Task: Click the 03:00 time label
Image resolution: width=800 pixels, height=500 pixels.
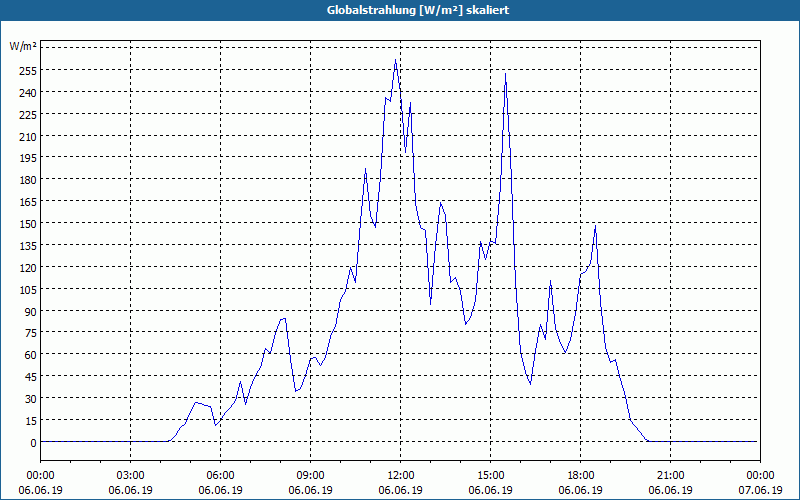Action: (x=131, y=476)
